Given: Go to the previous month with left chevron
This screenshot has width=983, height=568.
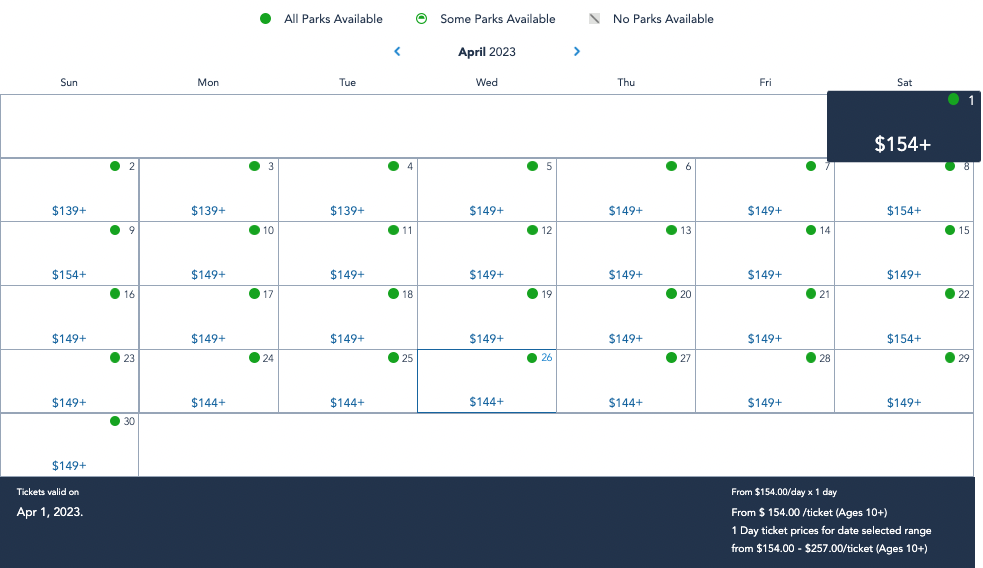Looking at the screenshot, I should (398, 51).
